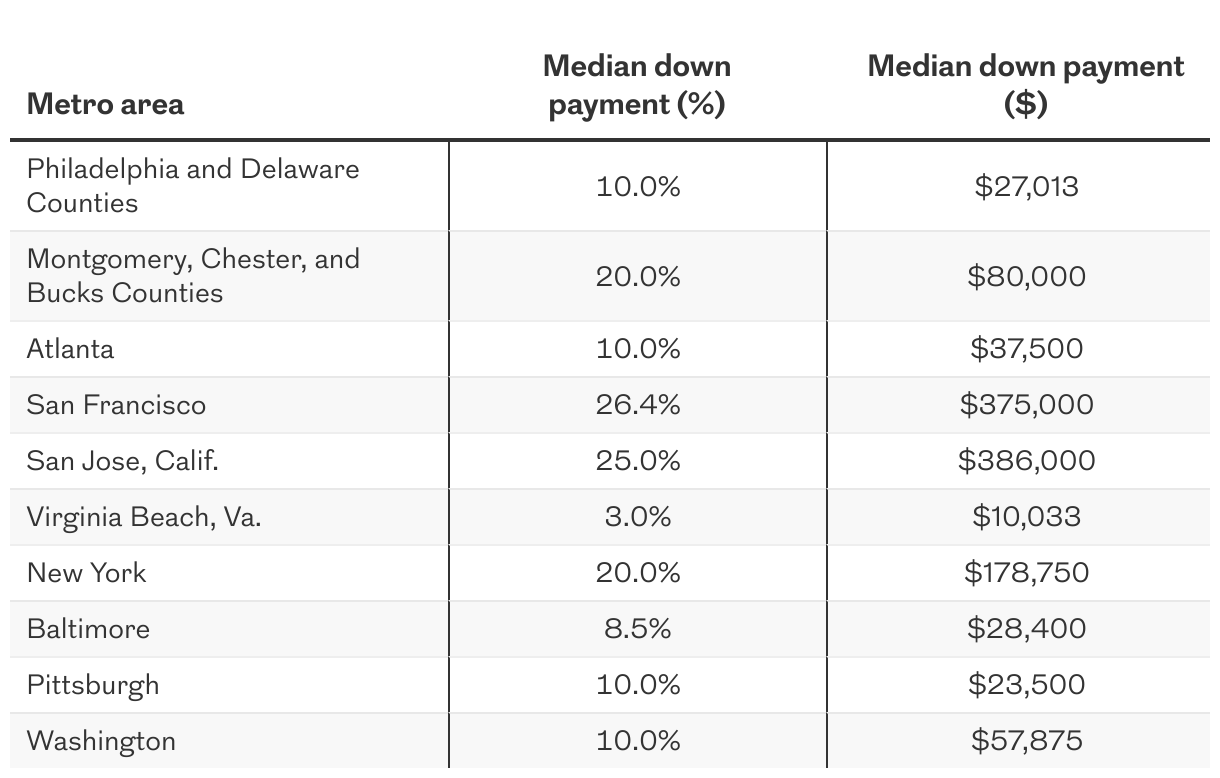Click the Baltimore row label
This screenshot has height=778, width=1220.
point(88,629)
